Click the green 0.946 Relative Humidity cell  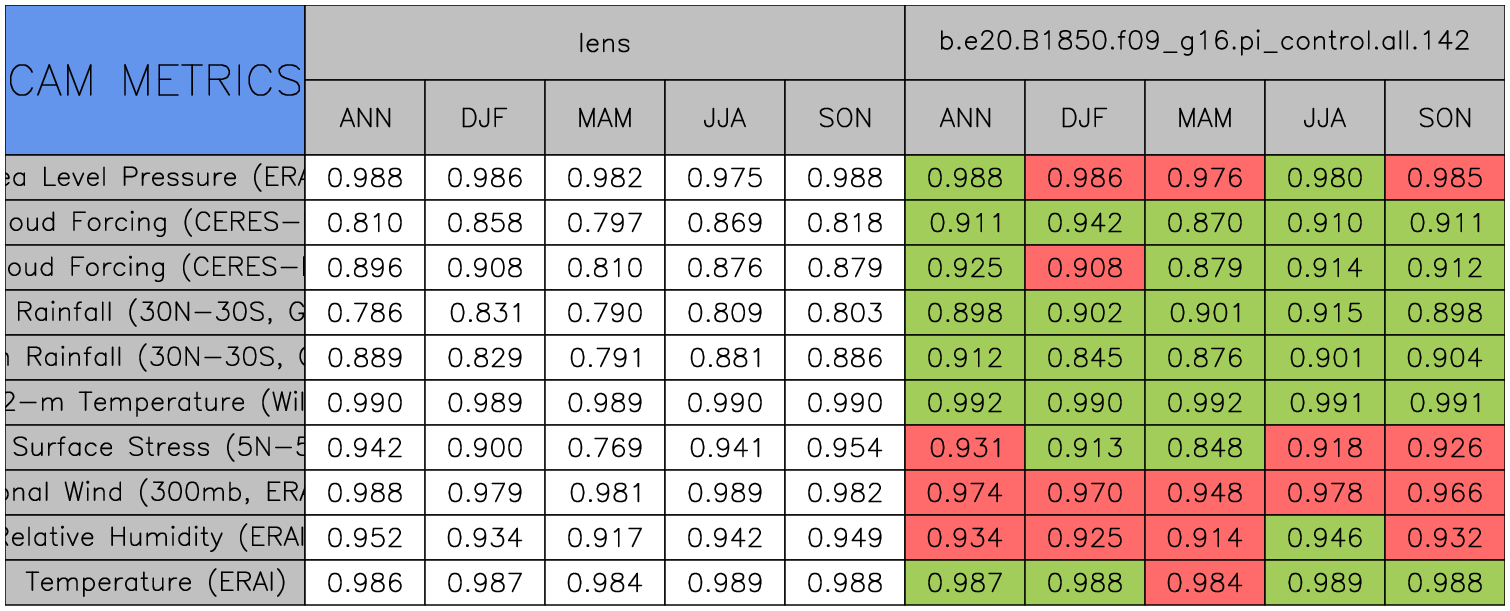[x=1324, y=538]
